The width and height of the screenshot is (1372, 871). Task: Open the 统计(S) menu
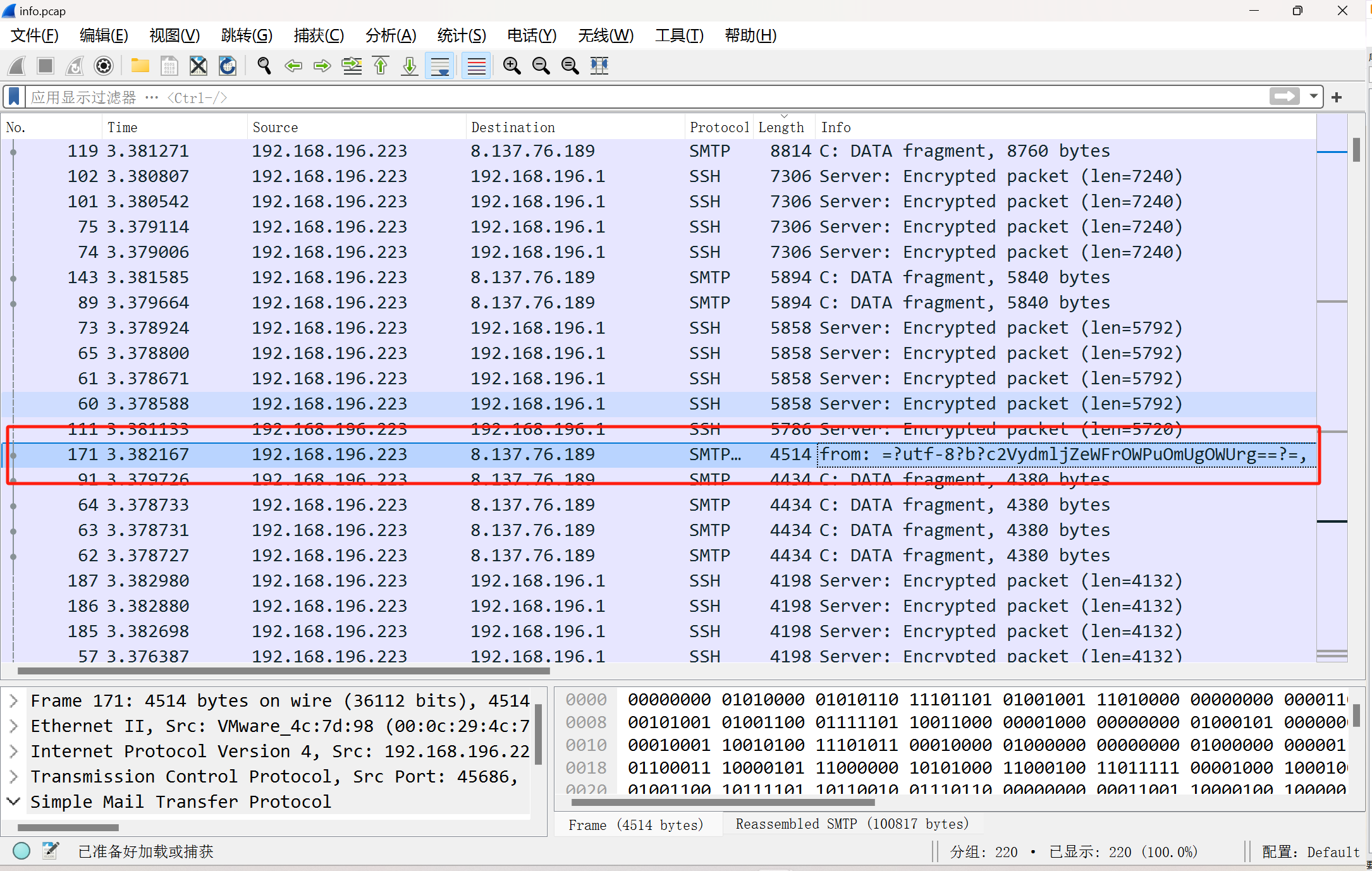[x=462, y=35]
